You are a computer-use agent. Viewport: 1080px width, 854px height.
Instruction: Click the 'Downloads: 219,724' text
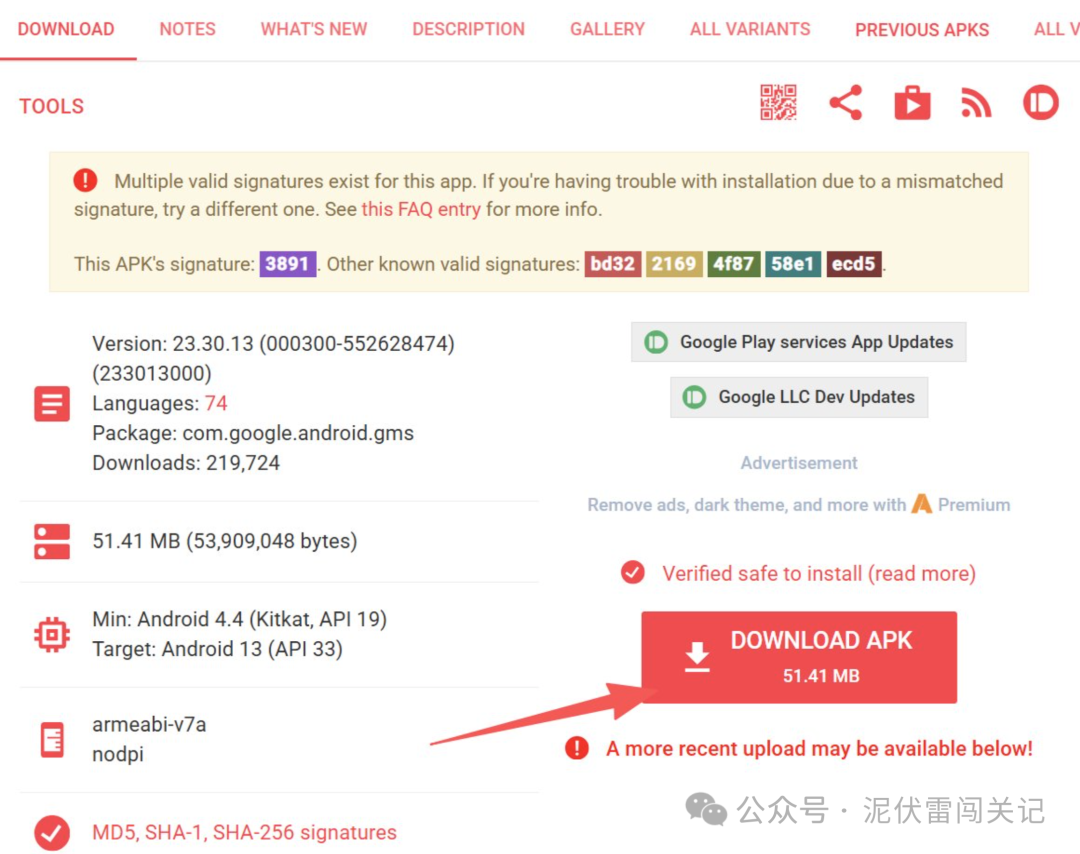(x=186, y=463)
